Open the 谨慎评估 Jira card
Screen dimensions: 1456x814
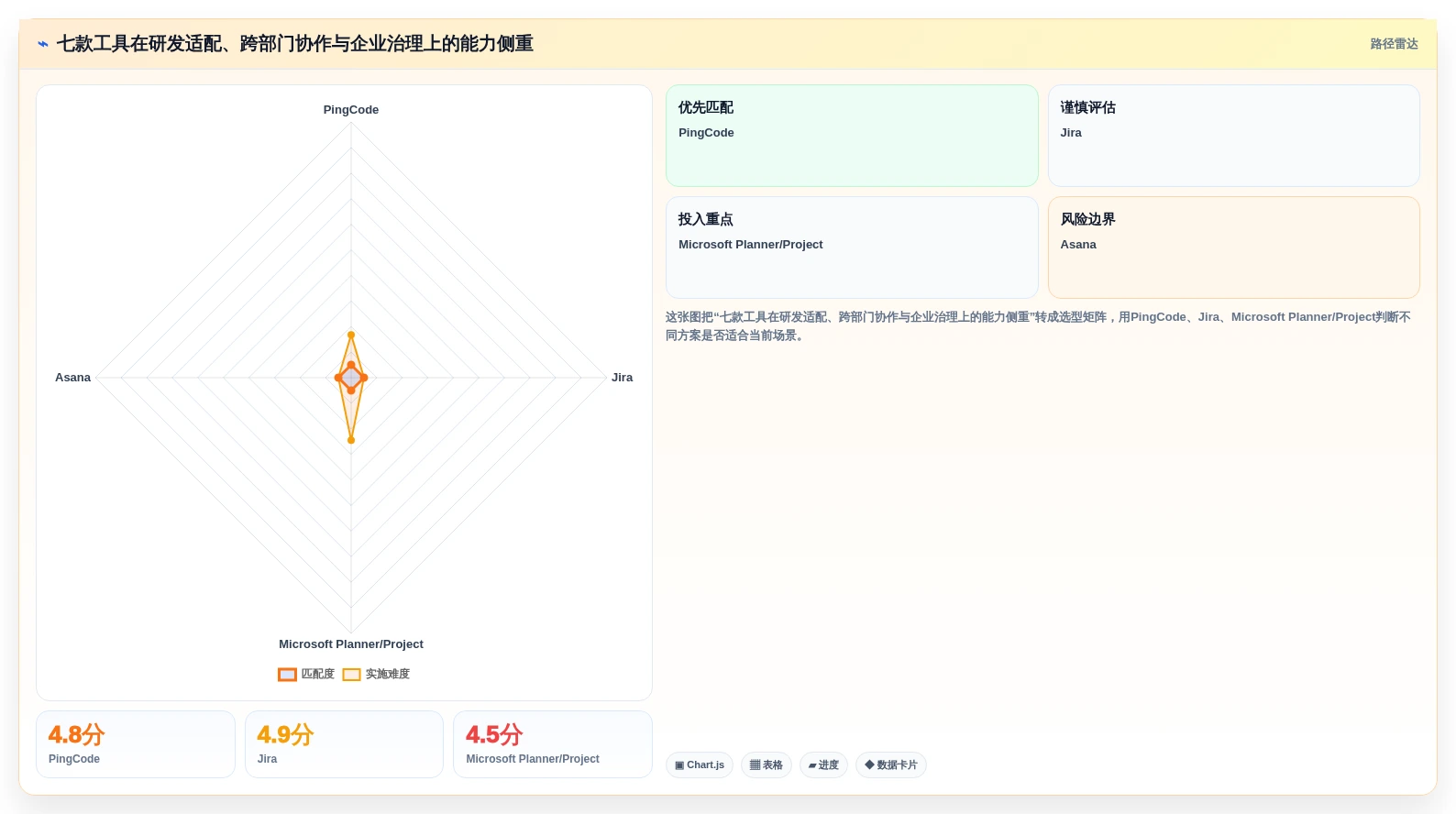[1234, 136]
